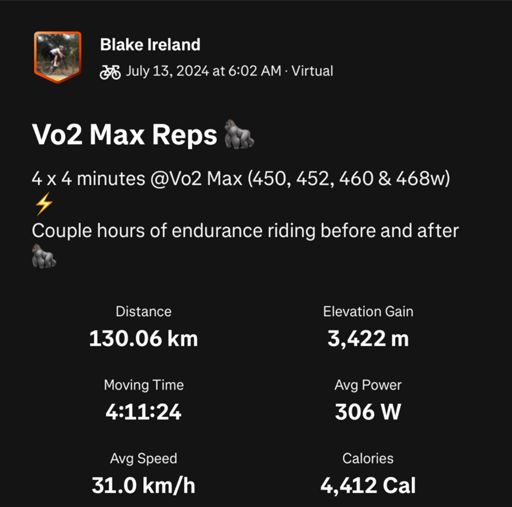Image resolution: width=512 pixels, height=507 pixels.
Task: Click the 4,412 Cal calories value
Action: coord(368,485)
